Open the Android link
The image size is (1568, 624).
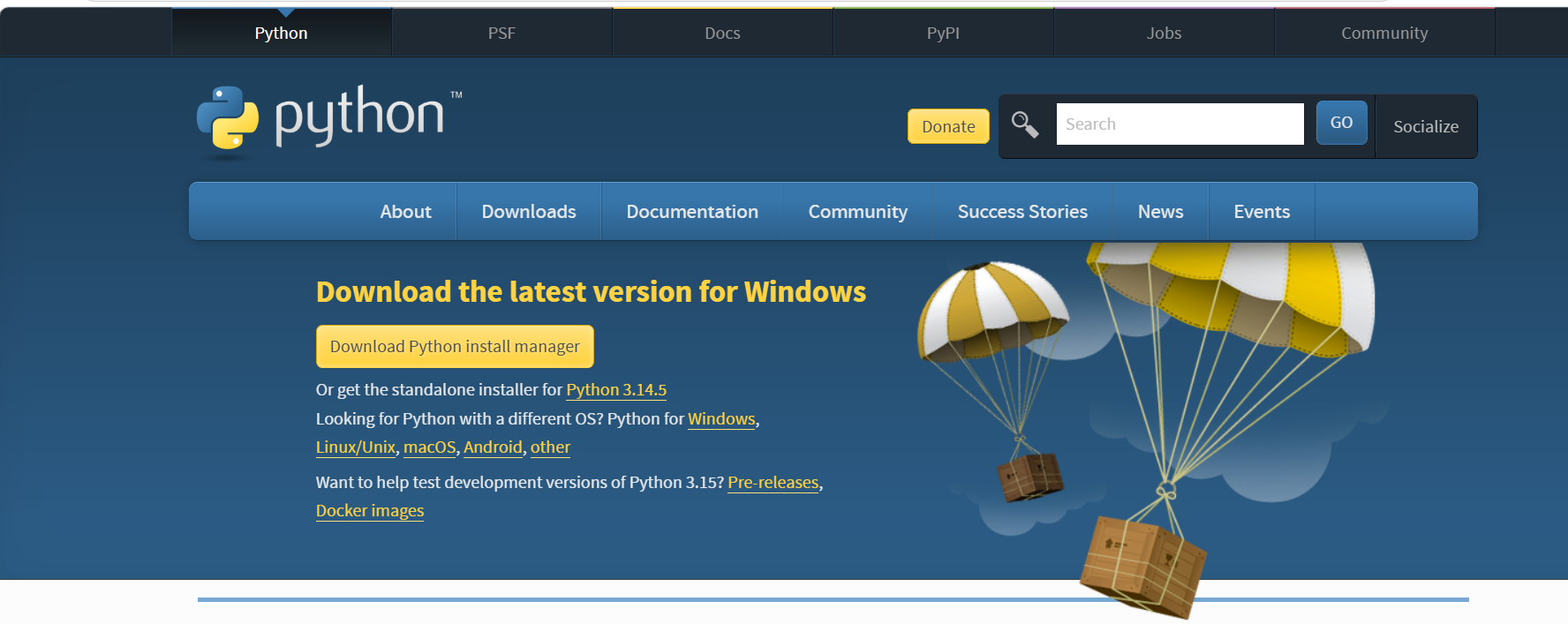(x=493, y=447)
